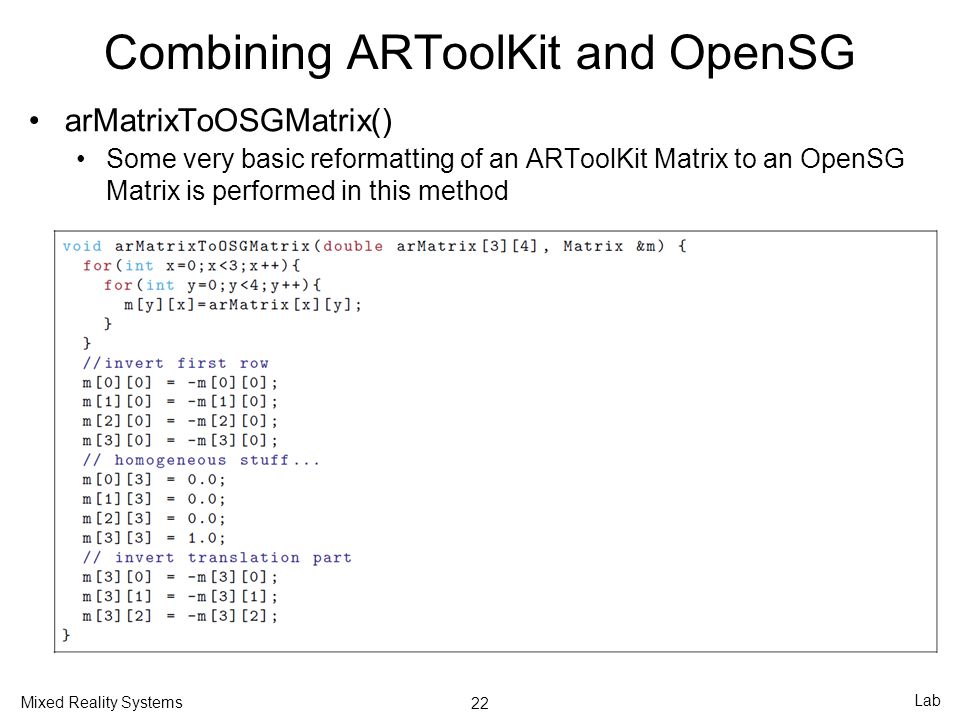Image resolution: width=960 pixels, height=720 pixels.
Task: Click the text 'Matrix is performed in this method'
Action: pyautogui.click(x=307, y=191)
